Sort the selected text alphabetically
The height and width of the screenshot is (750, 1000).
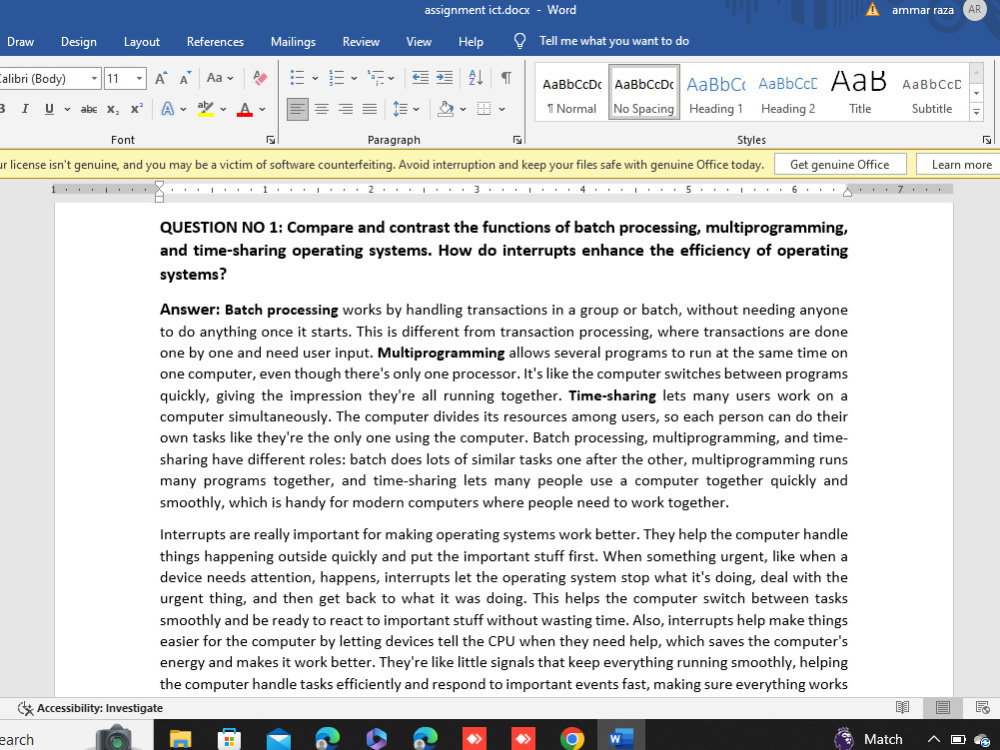tap(476, 78)
